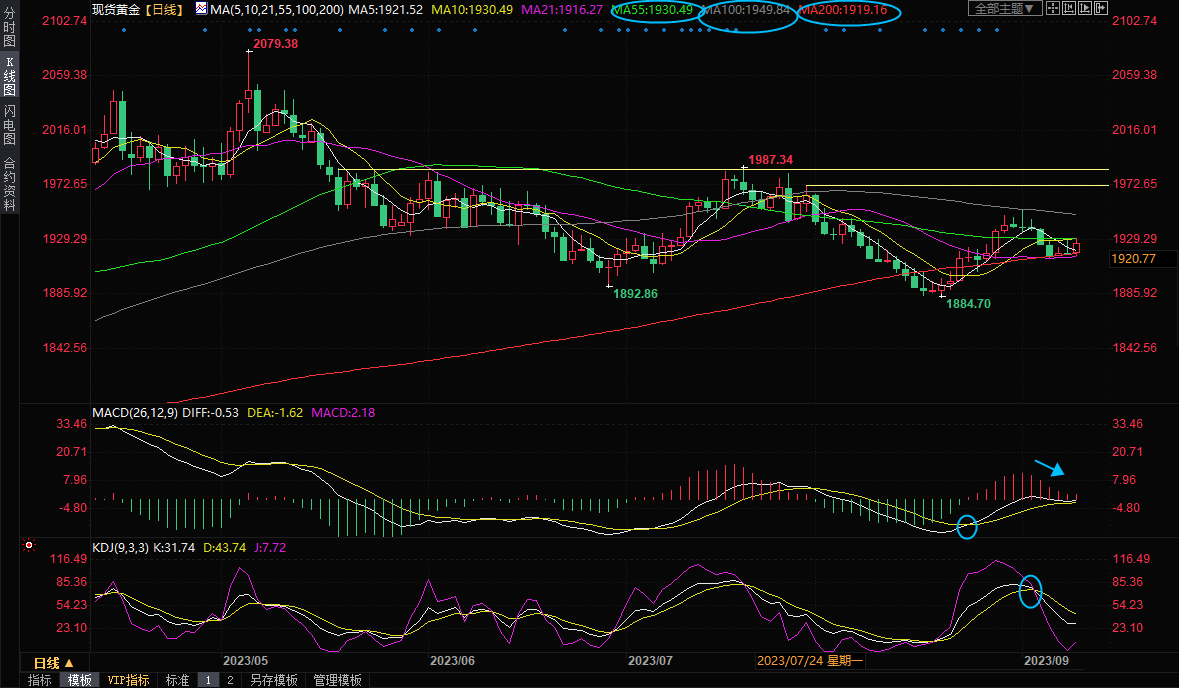Viewport: 1179px width, 688px height.
Task: Click 另存模板 to save template
Action: (274, 680)
